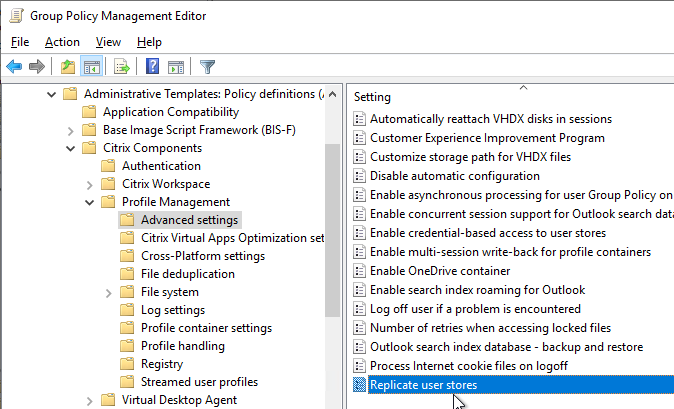
Task: Click the blue Help toolbar icon
Action: [x=153, y=67]
